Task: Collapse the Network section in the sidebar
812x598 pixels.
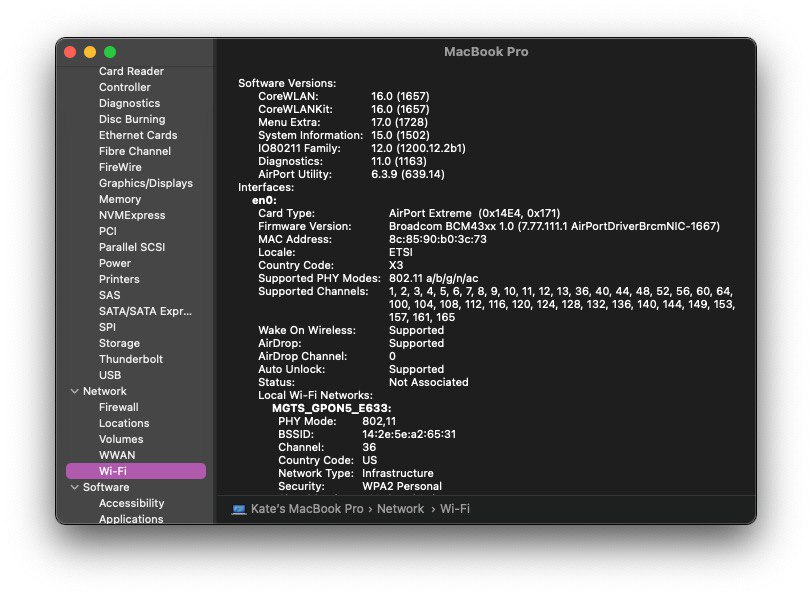Action: (x=75, y=391)
